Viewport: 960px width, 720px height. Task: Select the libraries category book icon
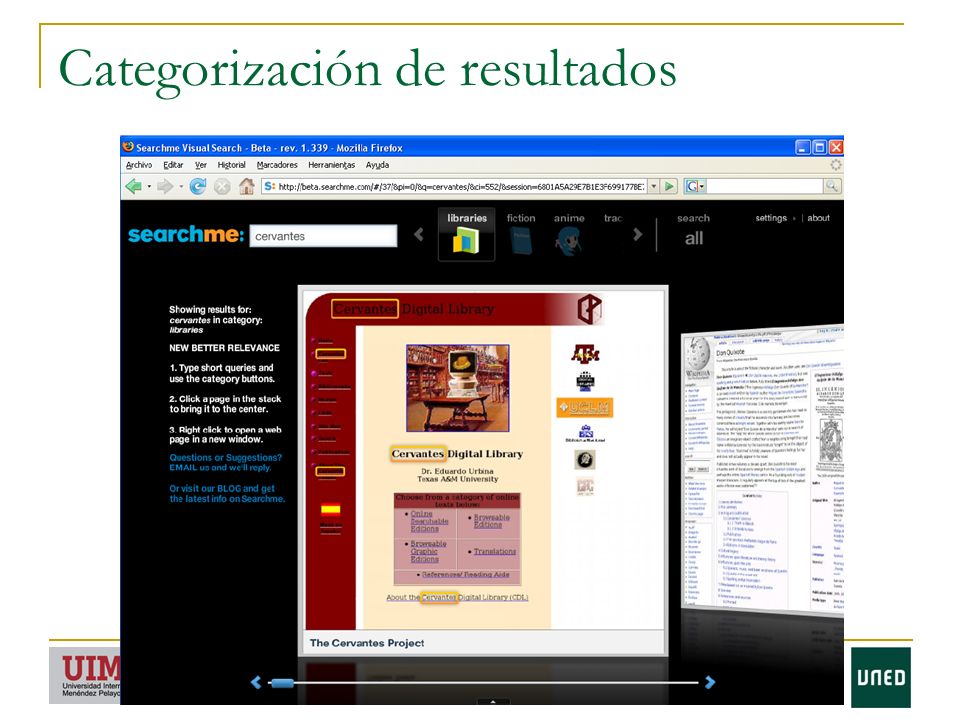tap(466, 241)
